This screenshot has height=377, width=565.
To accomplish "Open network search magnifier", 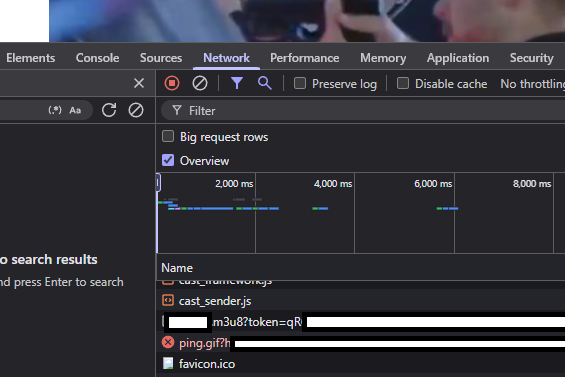I will click(x=264, y=83).
